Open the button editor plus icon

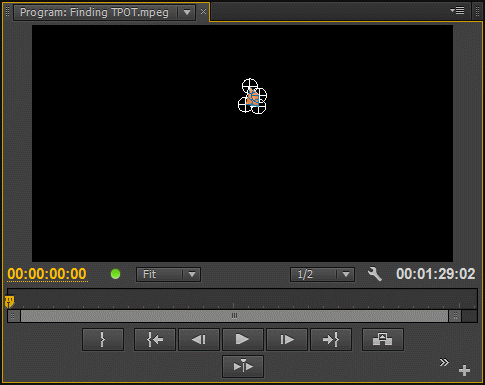(x=464, y=370)
